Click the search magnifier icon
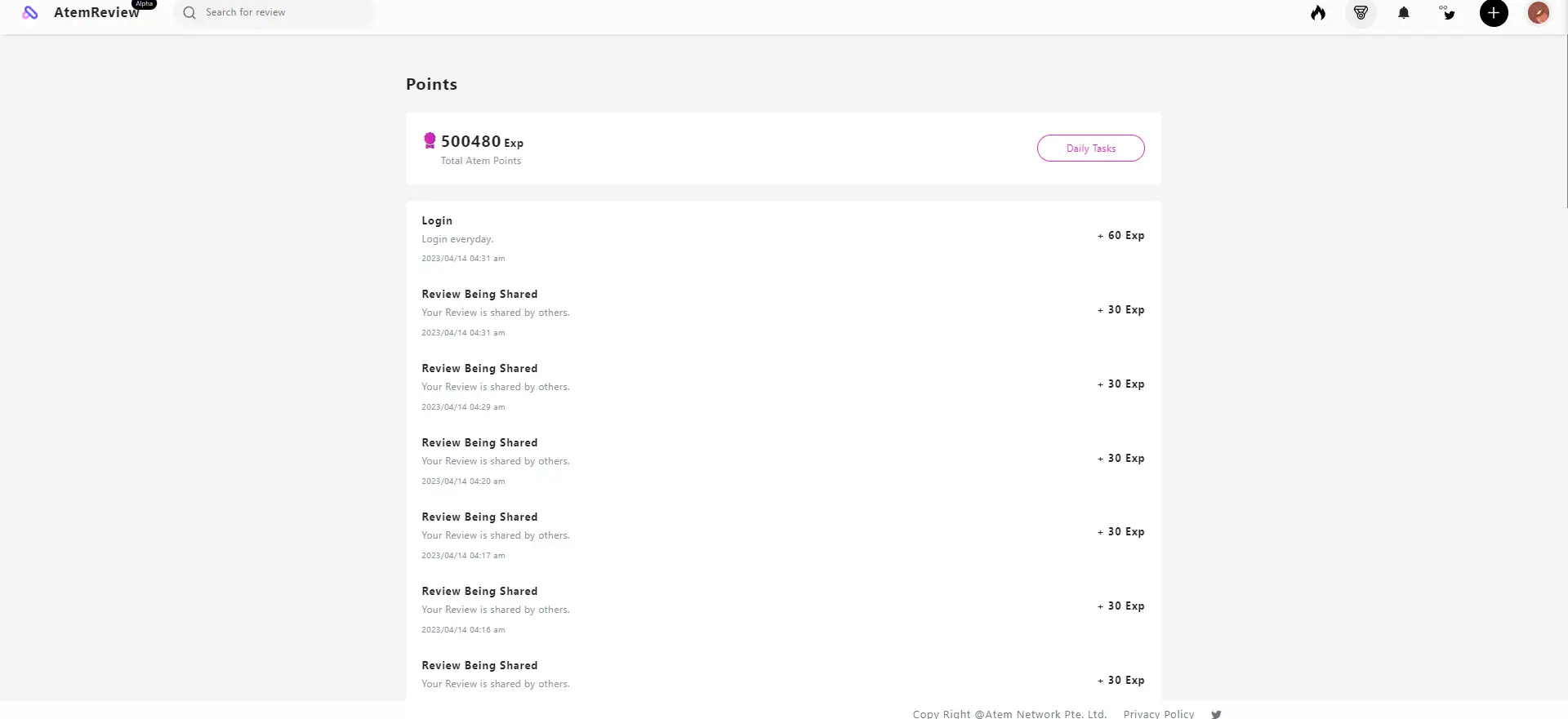Viewport: 1568px width, 719px height. tap(189, 13)
